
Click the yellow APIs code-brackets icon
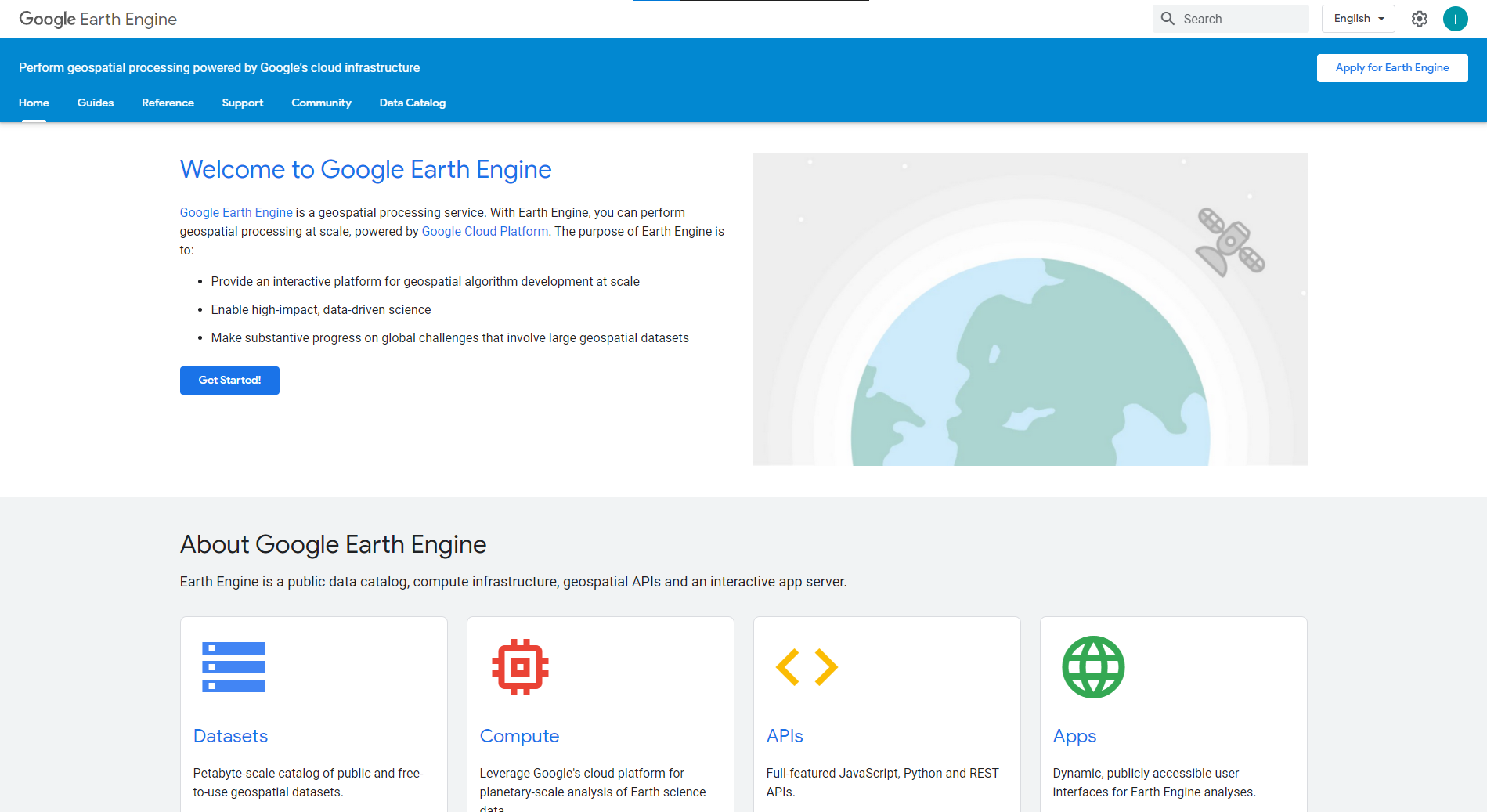click(x=807, y=667)
